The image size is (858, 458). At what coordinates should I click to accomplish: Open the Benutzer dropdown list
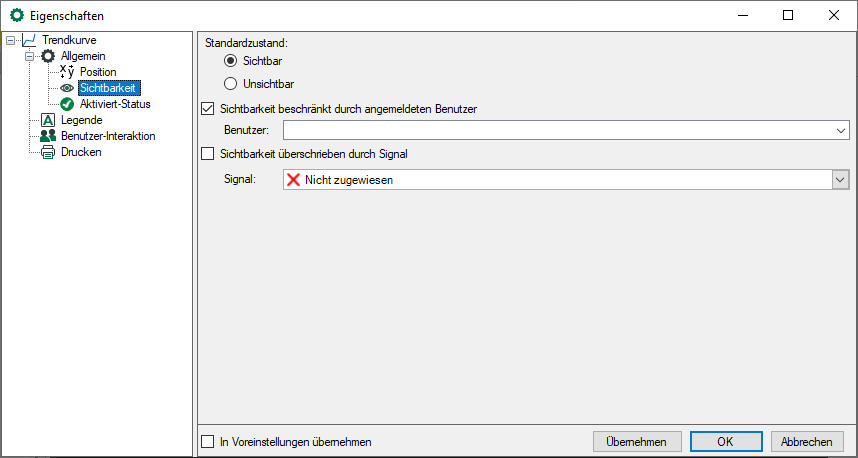tap(840, 130)
